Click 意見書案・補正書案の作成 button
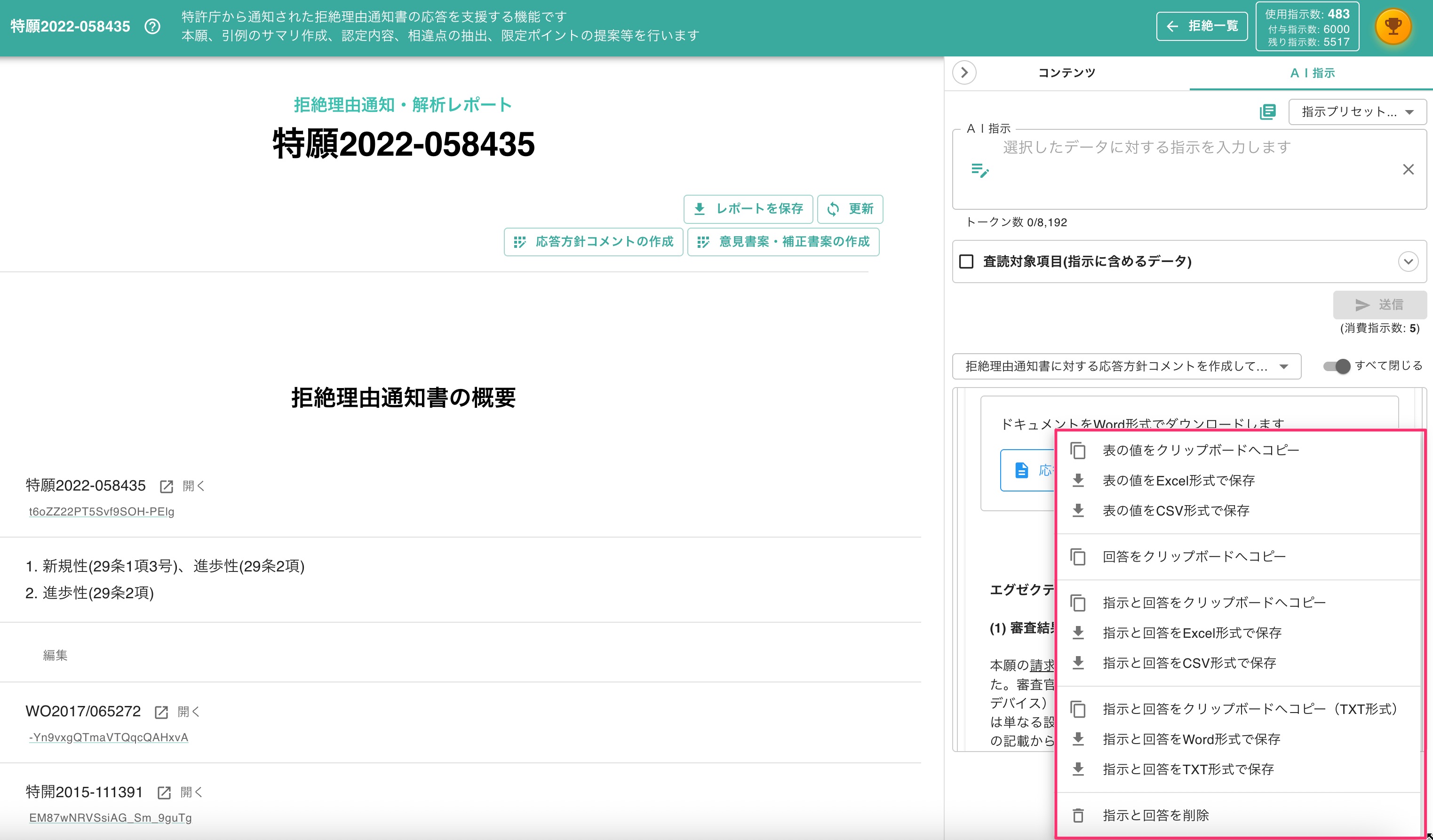Image resolution: width=1433 pixels, height=840 pixels. pos(783,242)
